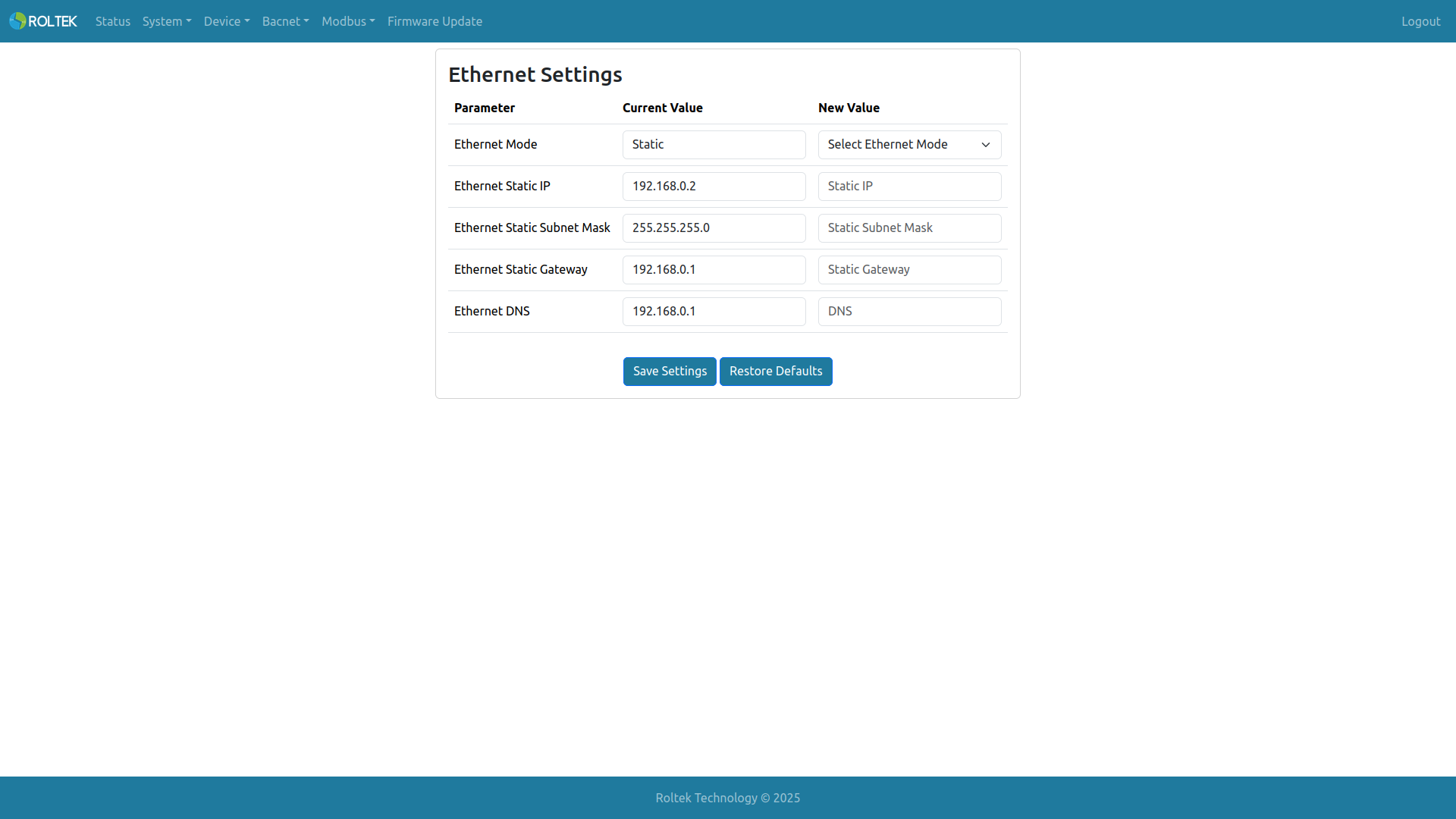
Task: Click the Ethernet Settings heading
Action: point(535,74)
